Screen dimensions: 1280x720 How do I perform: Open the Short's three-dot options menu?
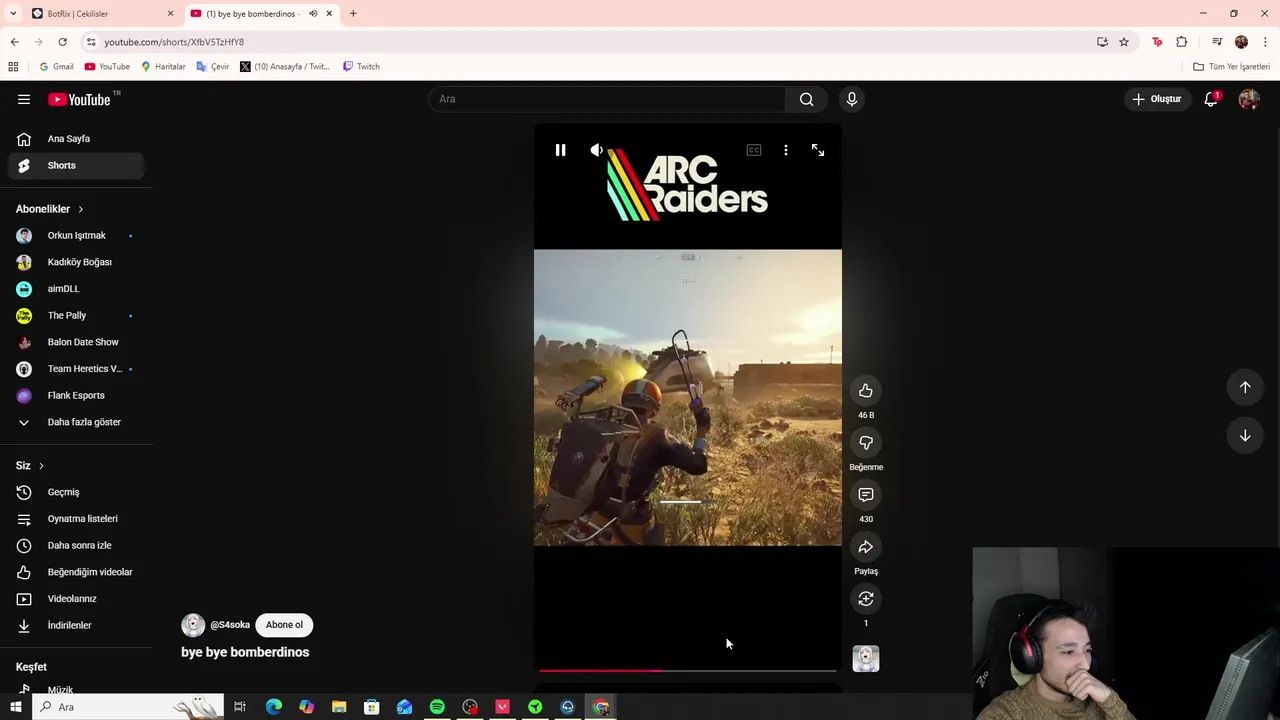pos(786,150)
